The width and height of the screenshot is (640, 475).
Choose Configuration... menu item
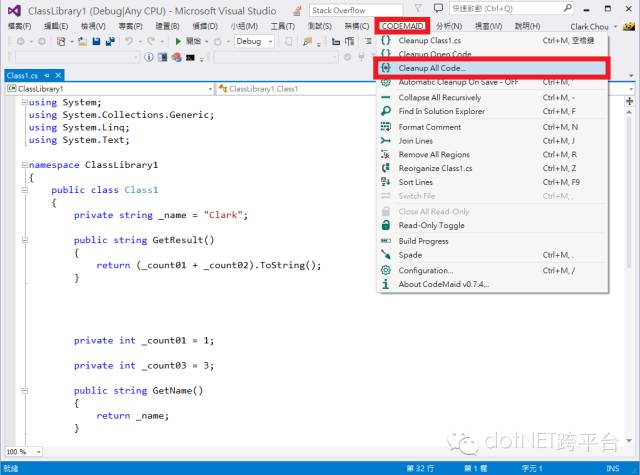pos(492,270)
